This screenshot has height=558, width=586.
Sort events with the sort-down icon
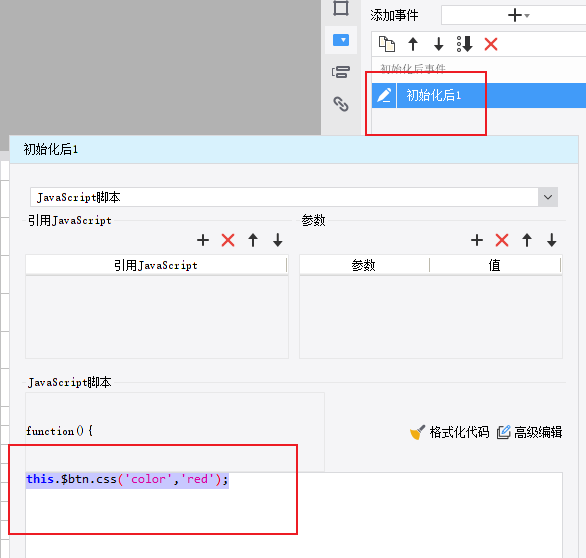point(465,44)
